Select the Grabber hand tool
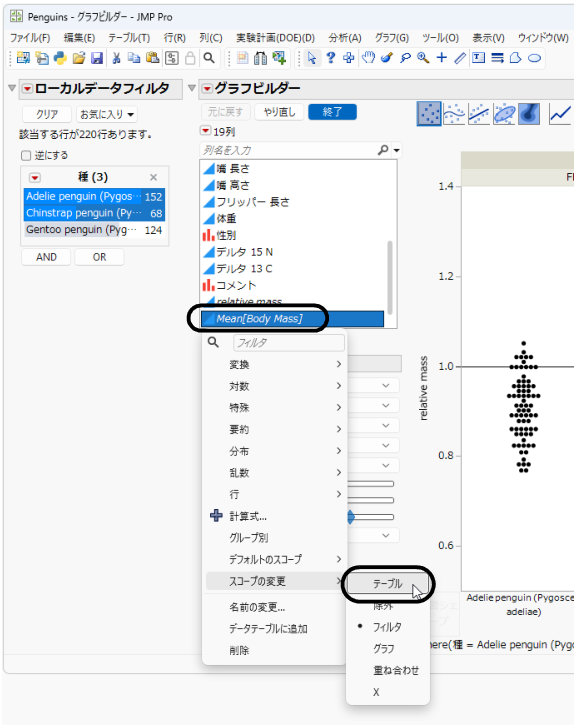This screenshot has width=576, height=726. point(368,58)
